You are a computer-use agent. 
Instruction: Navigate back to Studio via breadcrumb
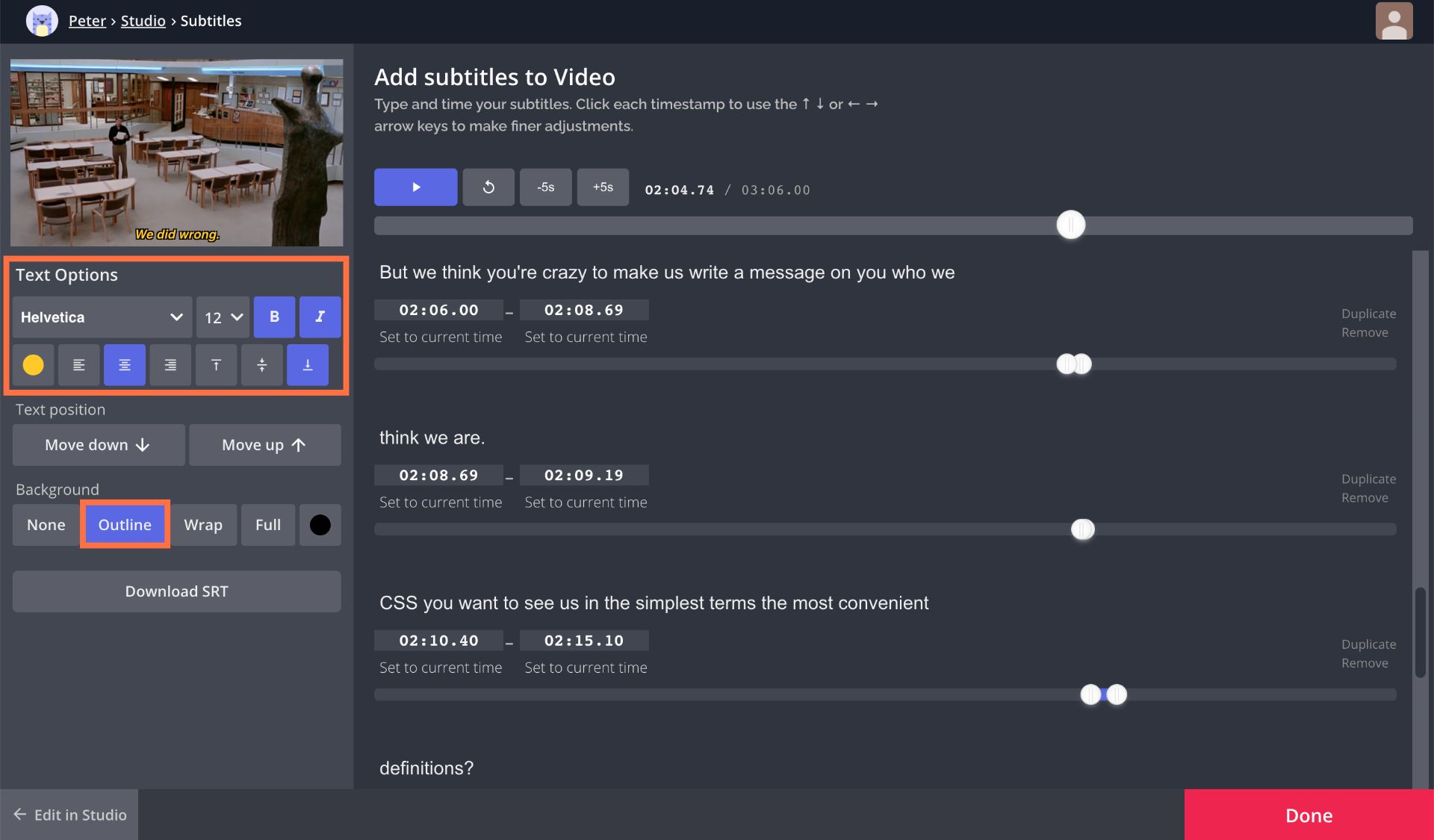[143, 20]
